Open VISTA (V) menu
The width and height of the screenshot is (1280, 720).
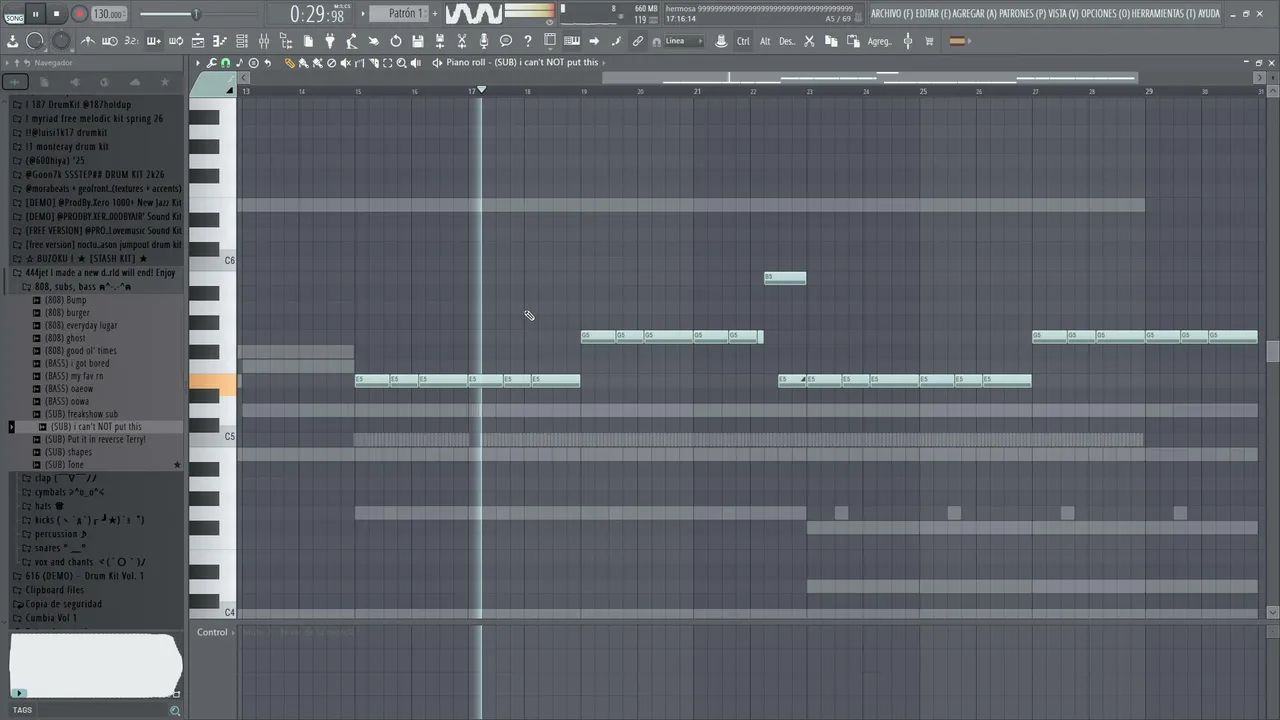[x=1062, y=14]
